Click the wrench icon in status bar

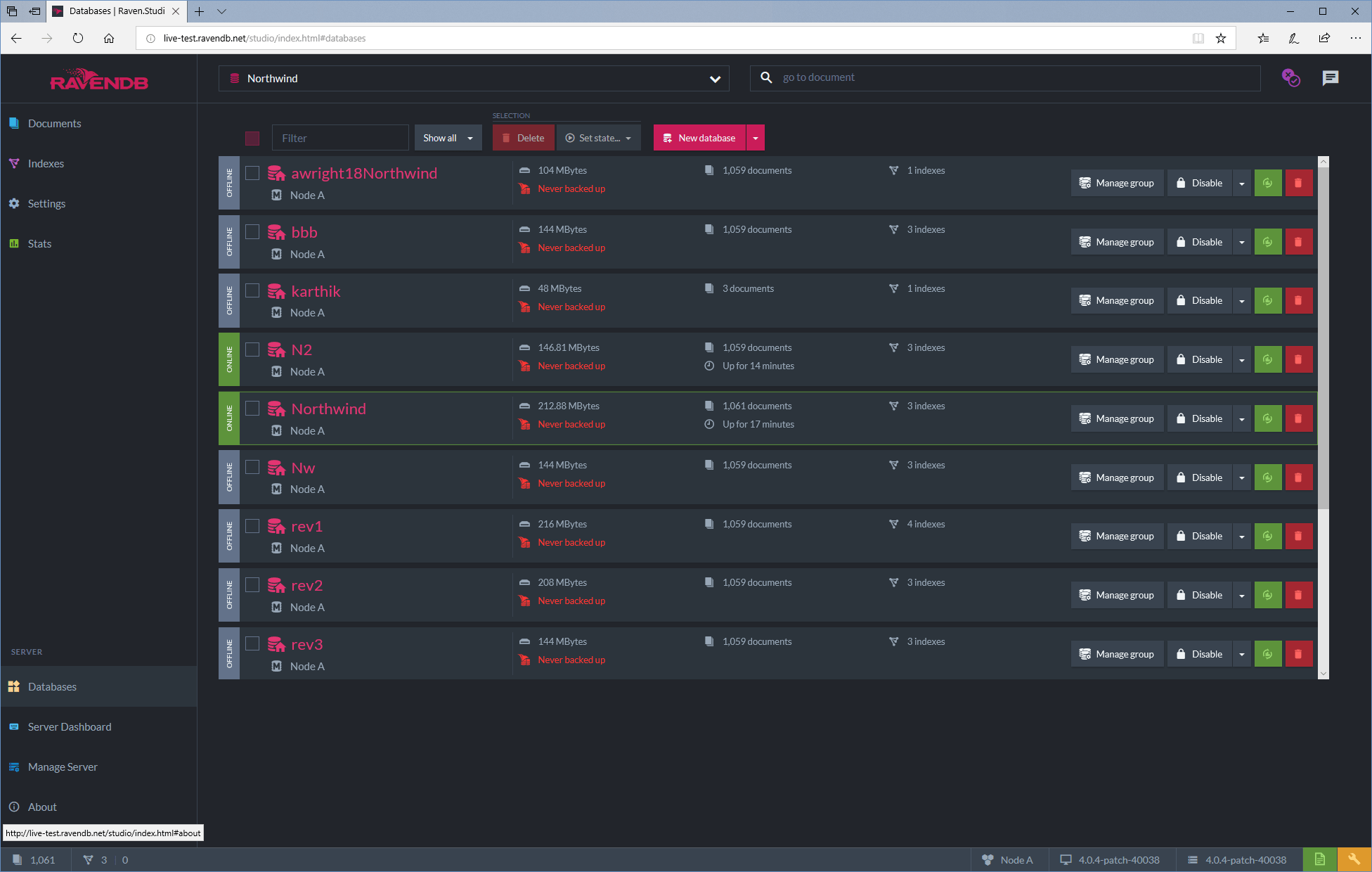[1354, 859]
